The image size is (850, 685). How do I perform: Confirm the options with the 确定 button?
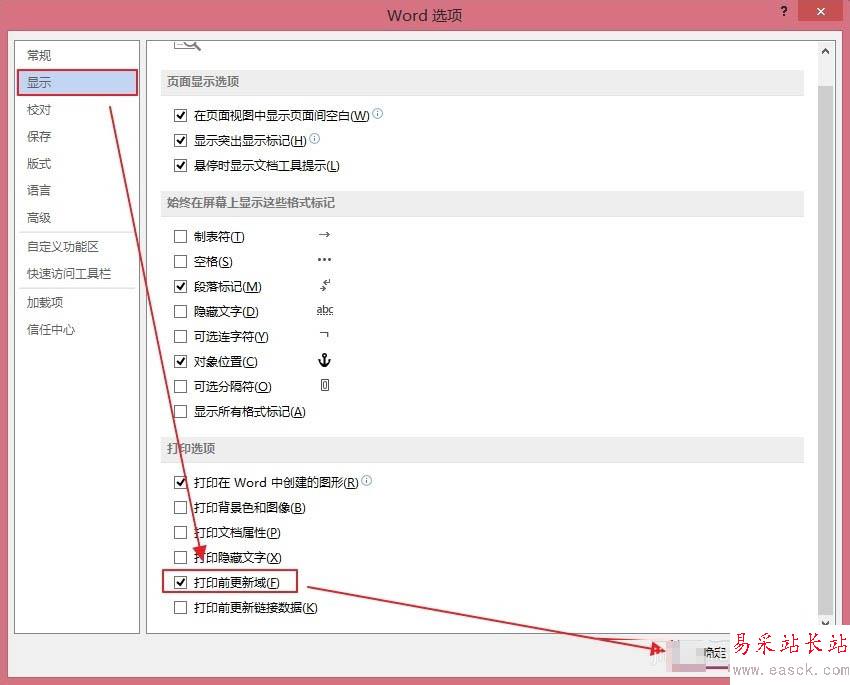699,654
